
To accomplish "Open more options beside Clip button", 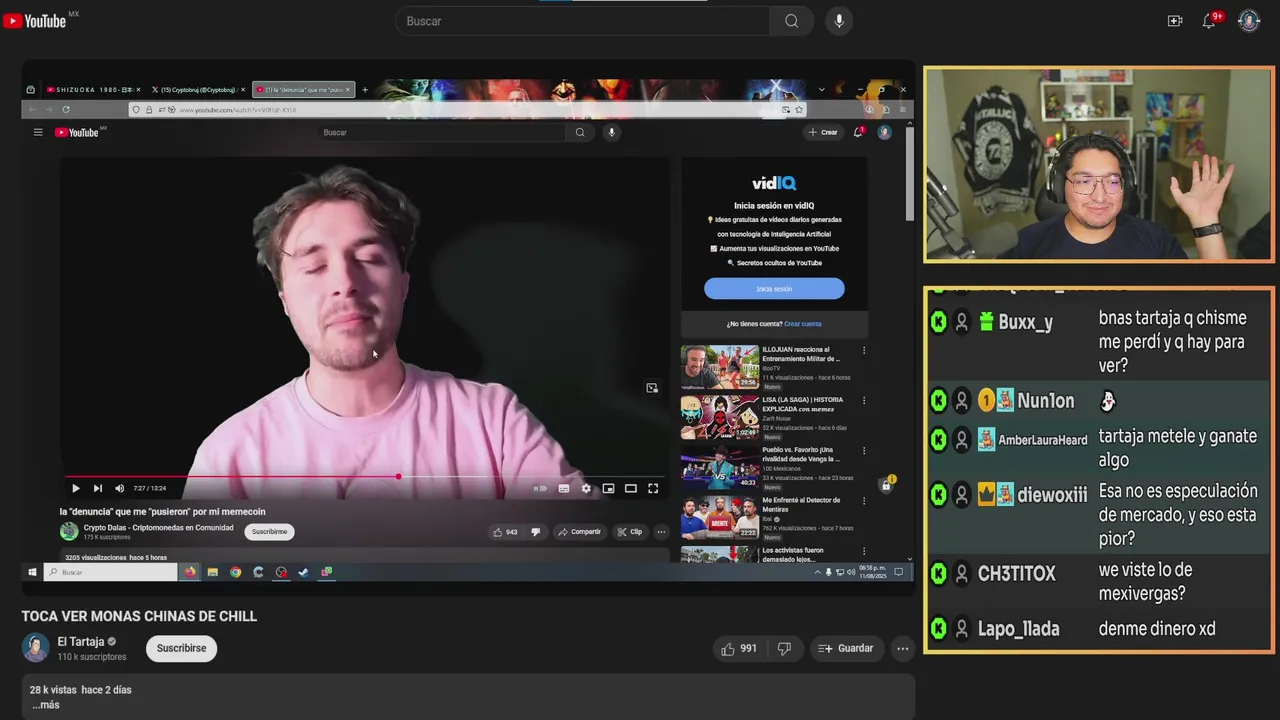I will (661, 532).
